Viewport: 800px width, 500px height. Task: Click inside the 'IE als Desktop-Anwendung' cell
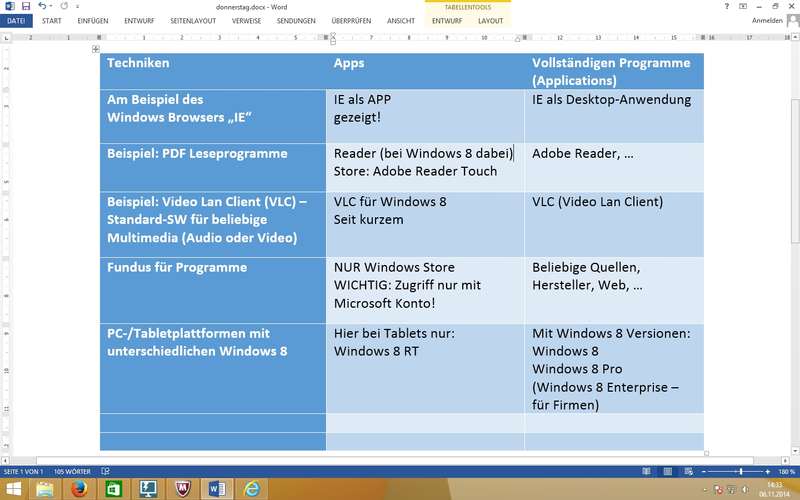611,100
